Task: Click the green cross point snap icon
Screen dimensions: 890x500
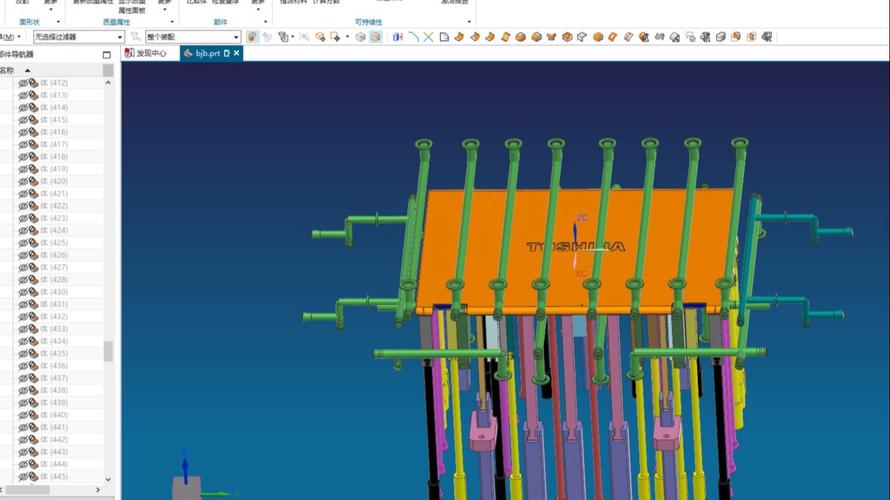Action: point(428,37)
